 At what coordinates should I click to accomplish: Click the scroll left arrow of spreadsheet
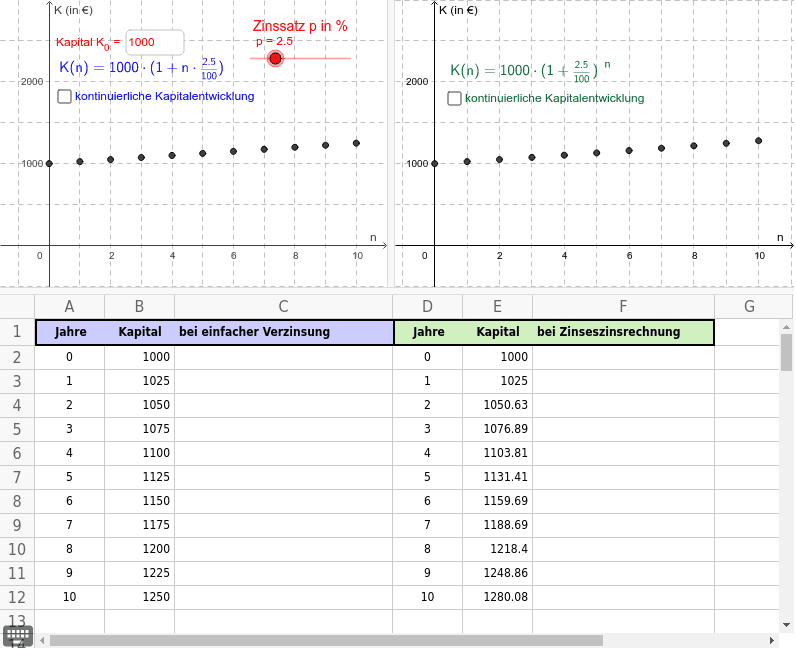(x=42, y=640)
